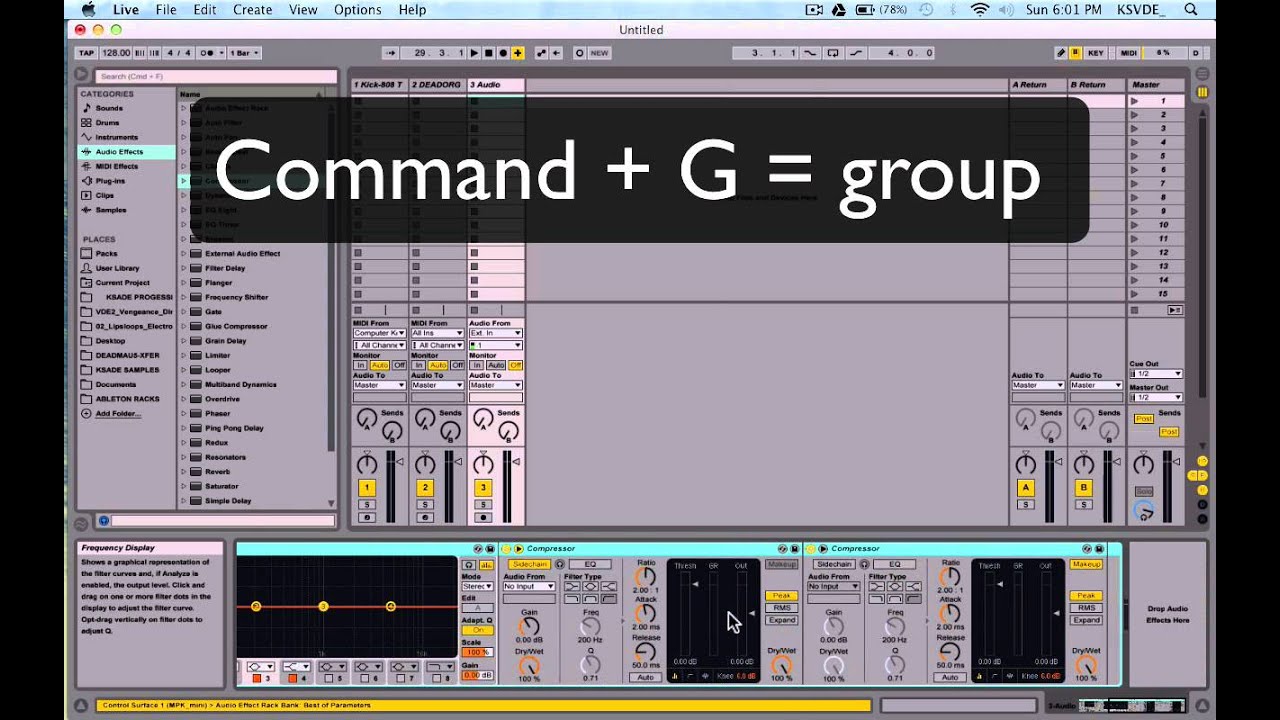This screenshot has width=1280, height=720.
Task: Open the Master Out dropdown
Action: [1157, 398]
